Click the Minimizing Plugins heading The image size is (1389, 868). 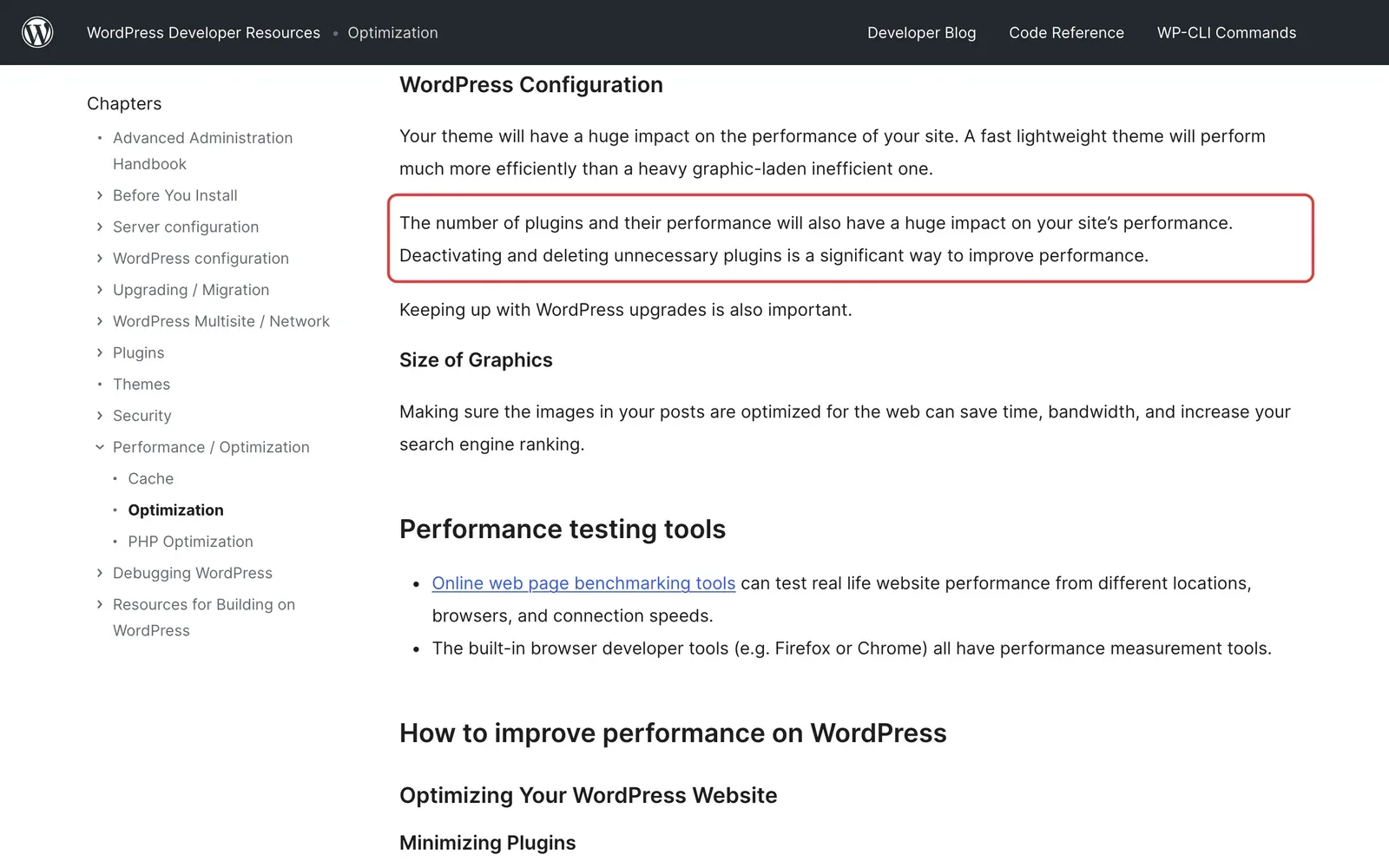point(488,843)
